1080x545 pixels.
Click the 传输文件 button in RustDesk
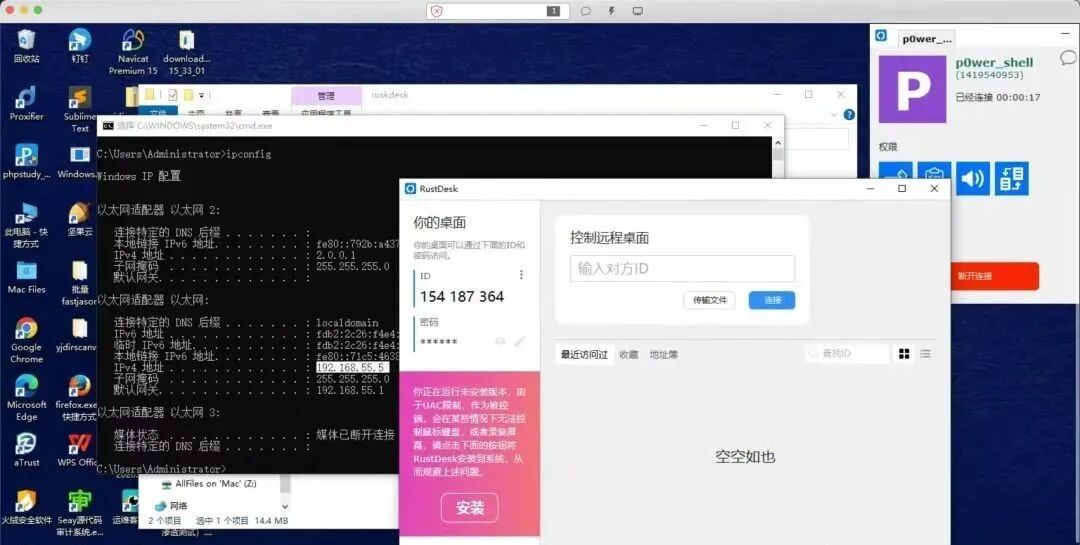pyautogui.click(x=709, y=300)
